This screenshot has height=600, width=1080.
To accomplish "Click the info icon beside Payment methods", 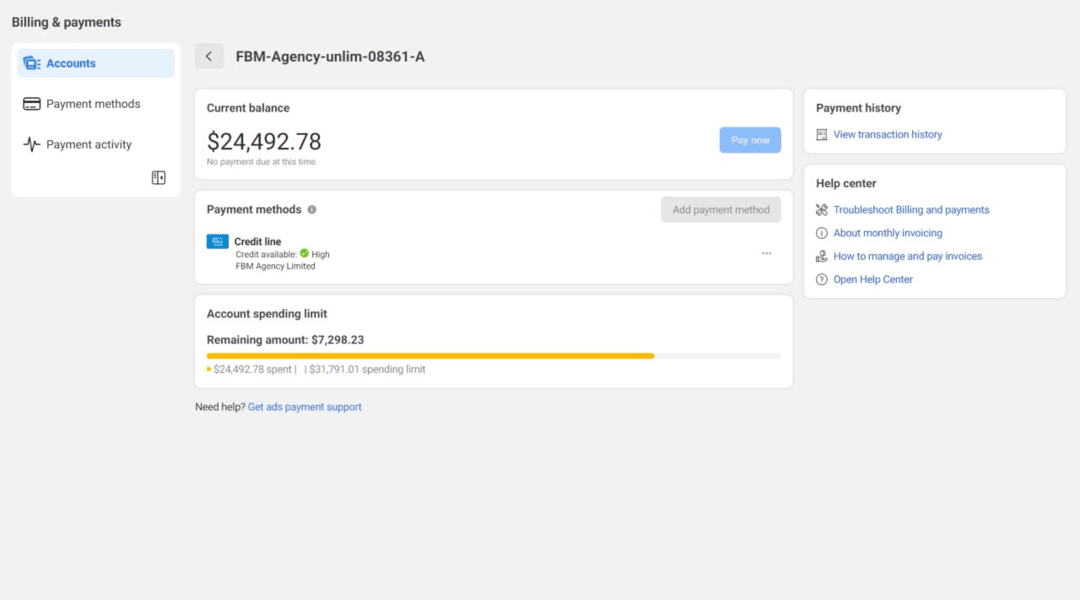I will click(312, 210).
